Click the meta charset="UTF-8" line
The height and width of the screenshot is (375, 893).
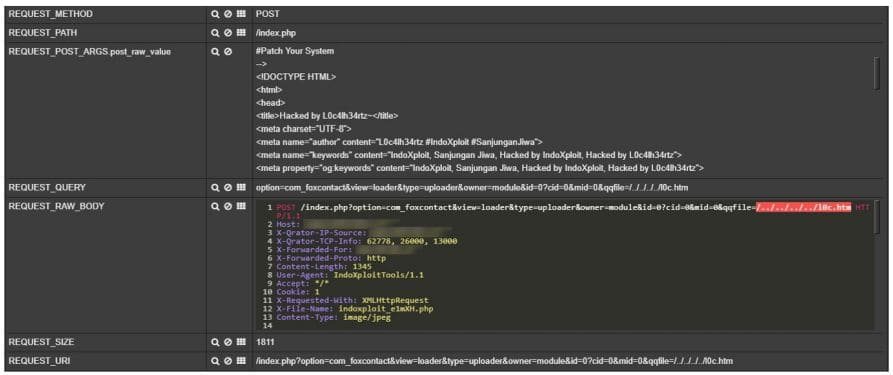[x=304, y=129]
